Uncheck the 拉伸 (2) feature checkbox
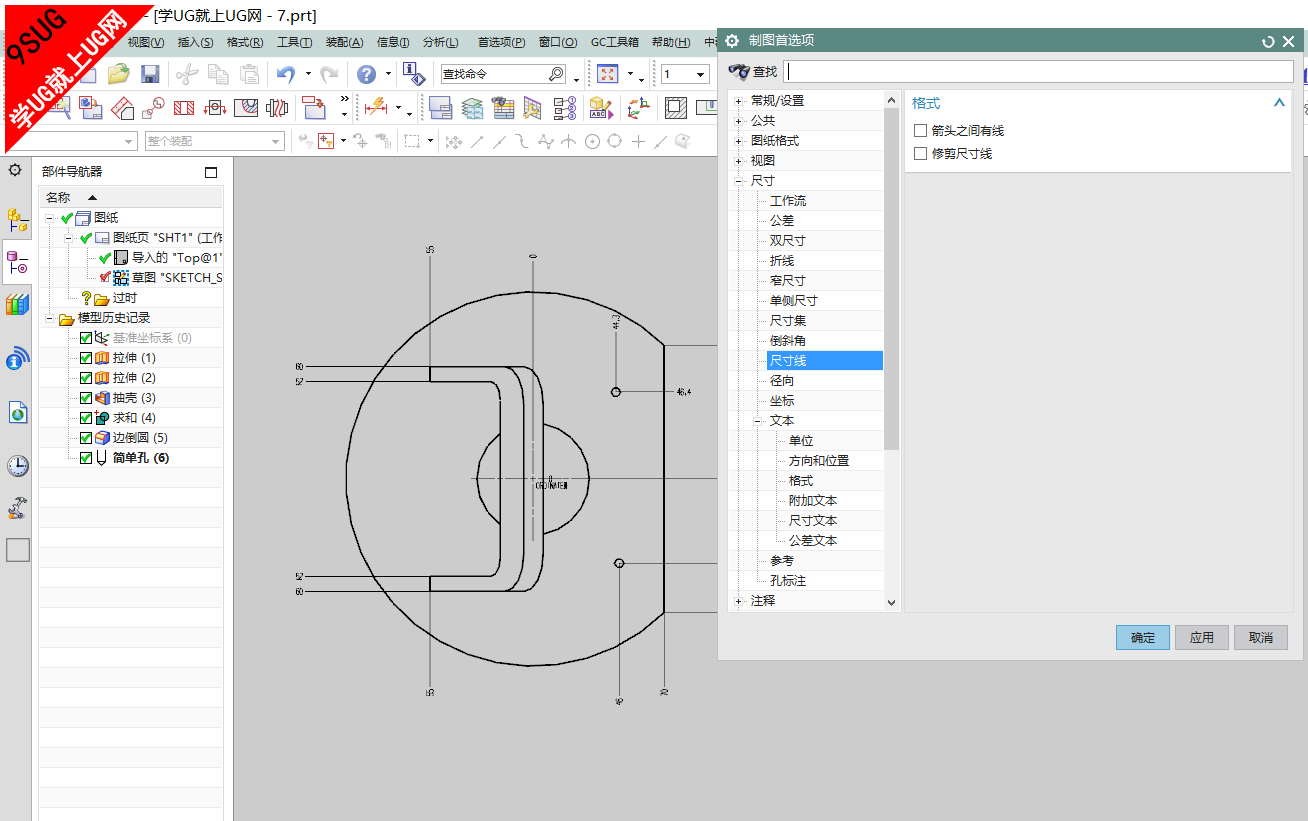Screen dimensions: 1308x821 pos(86,378)
